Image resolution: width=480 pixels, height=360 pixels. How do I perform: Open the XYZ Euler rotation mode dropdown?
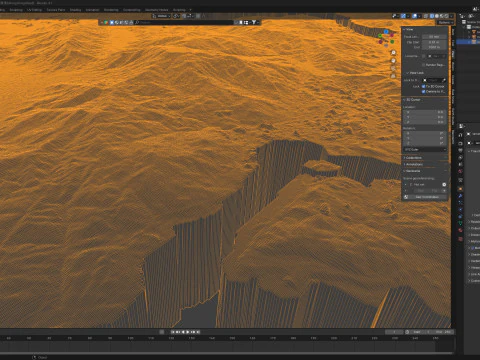tap(425, 150)
